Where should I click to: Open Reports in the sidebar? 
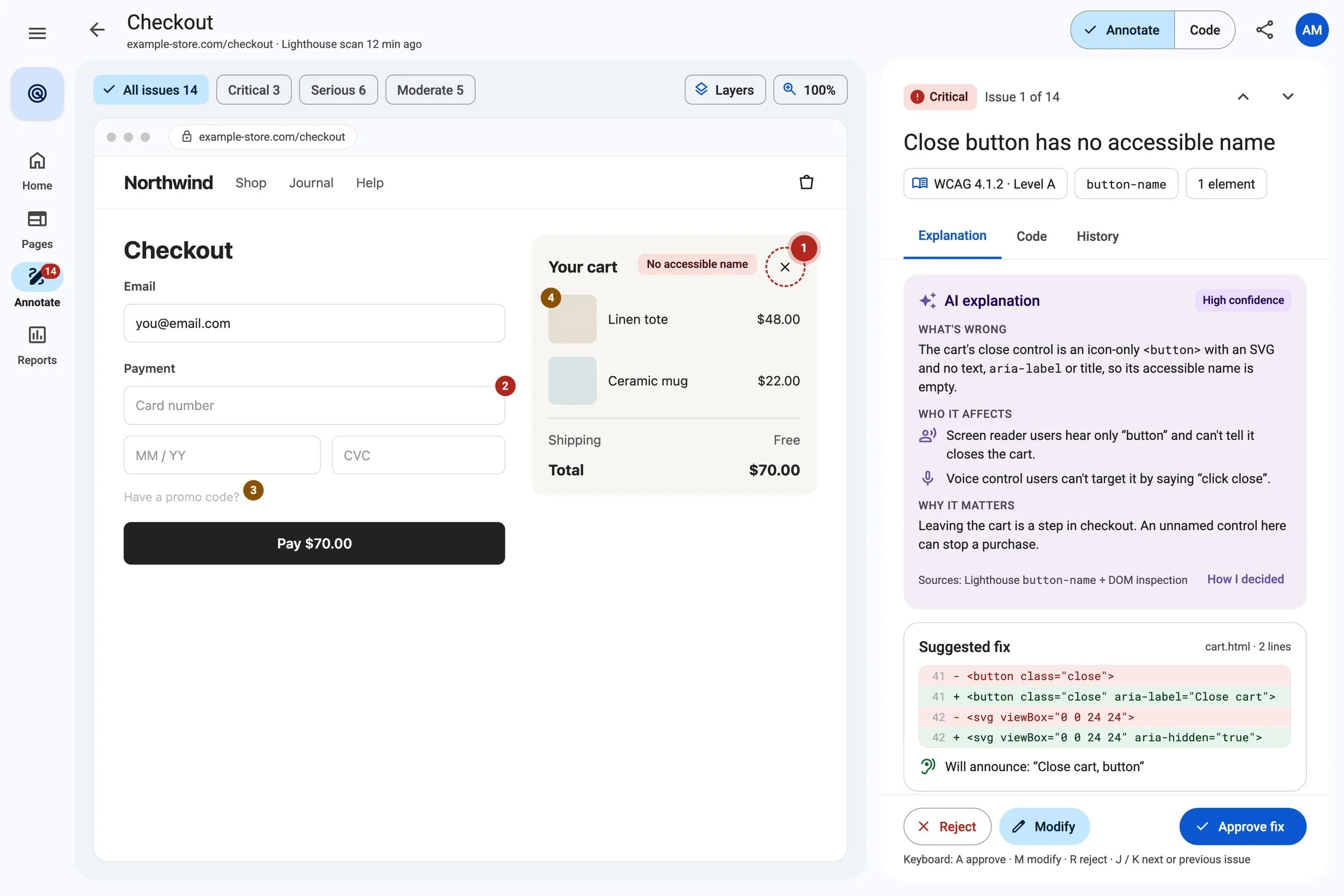pos(37,345)
